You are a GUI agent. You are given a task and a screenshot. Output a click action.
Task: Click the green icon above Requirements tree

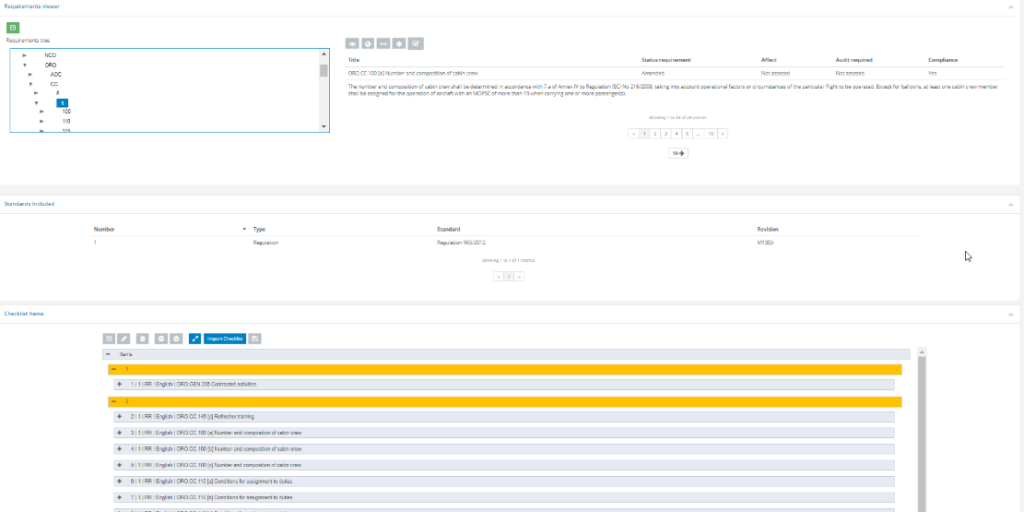pyautogui.click(x=13, y=26)
